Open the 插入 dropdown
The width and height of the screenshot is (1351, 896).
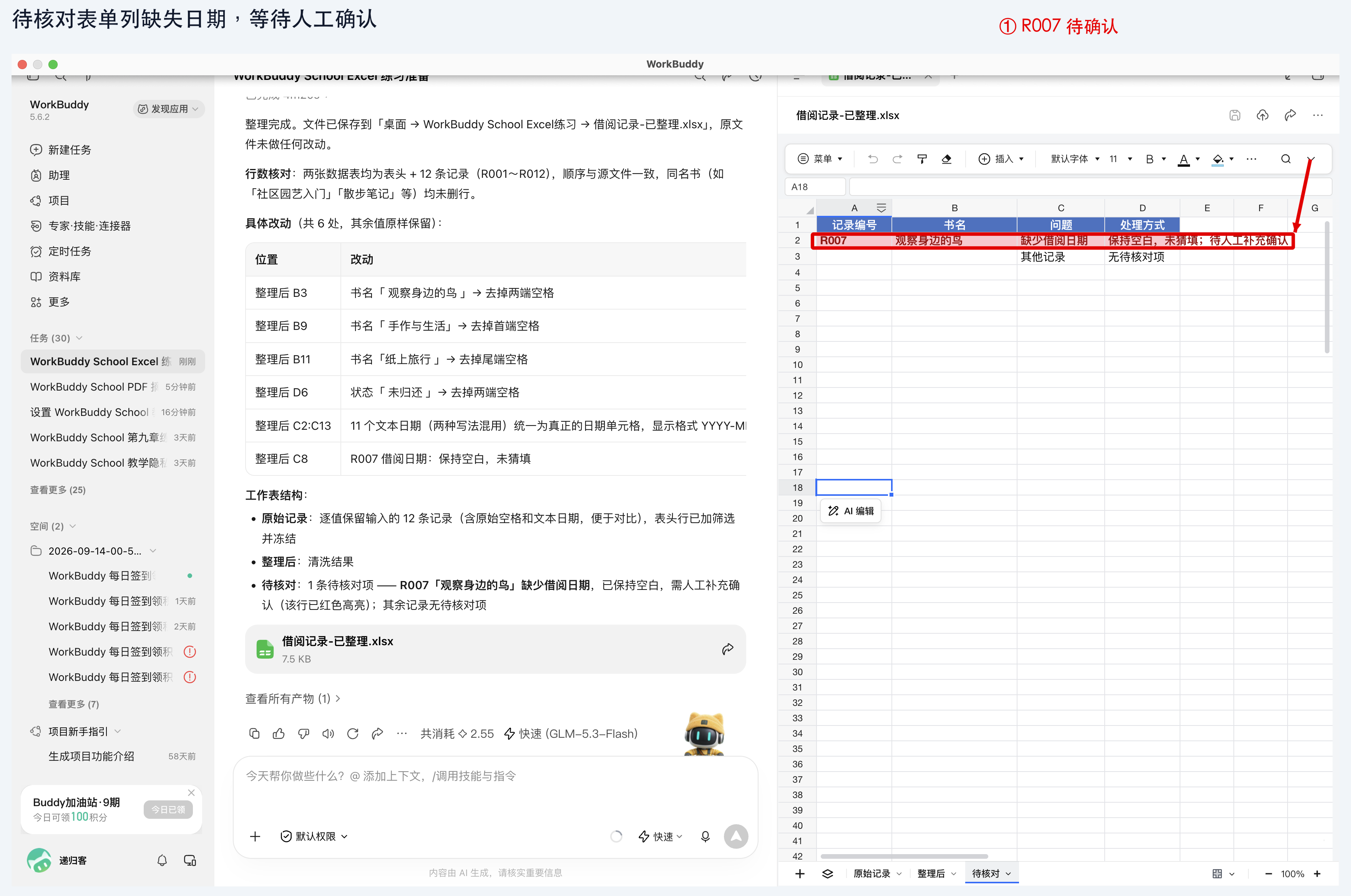tap(1001, 159)
